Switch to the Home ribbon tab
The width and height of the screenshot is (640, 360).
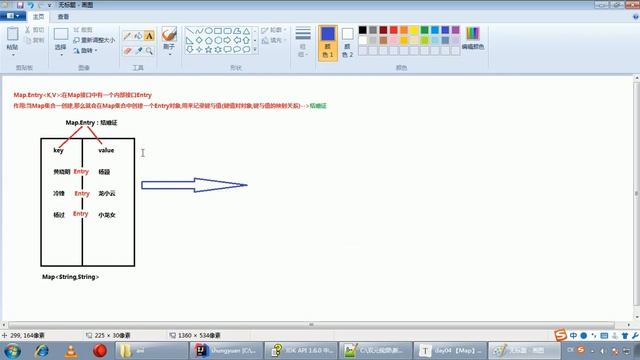pos(38,16)
